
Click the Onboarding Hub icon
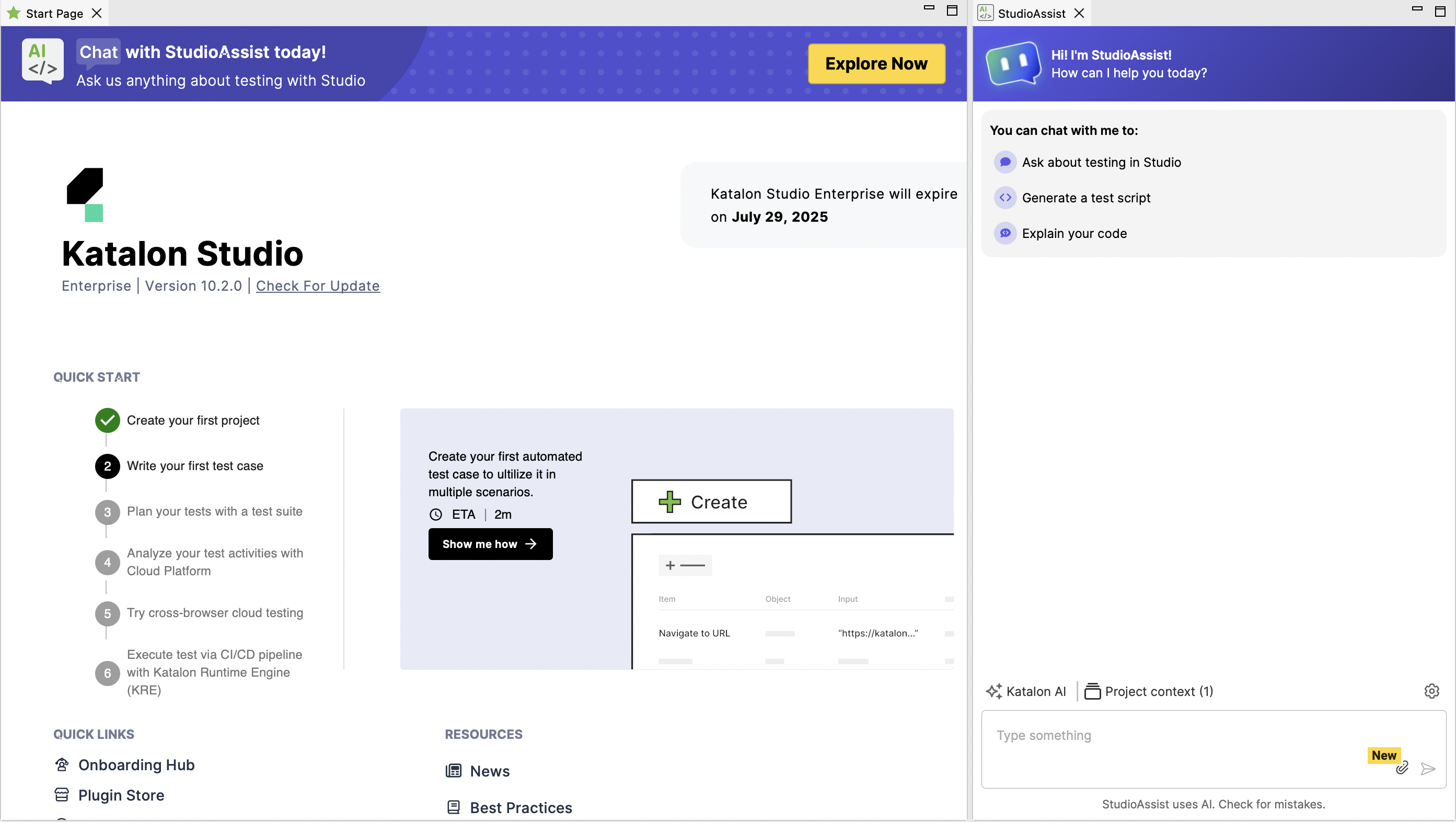[62, 764]
